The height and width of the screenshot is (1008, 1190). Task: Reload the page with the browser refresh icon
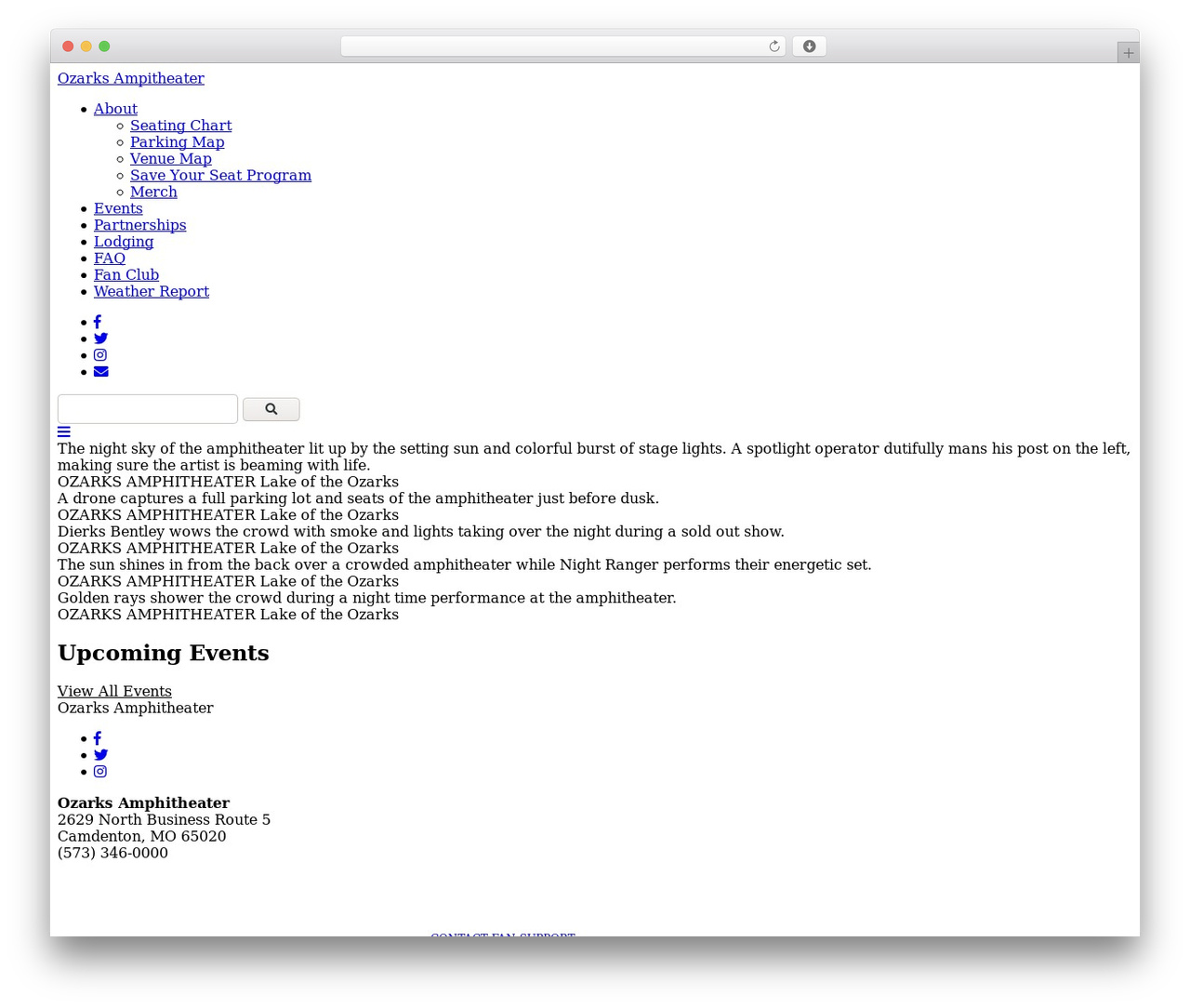click(774, 46)
